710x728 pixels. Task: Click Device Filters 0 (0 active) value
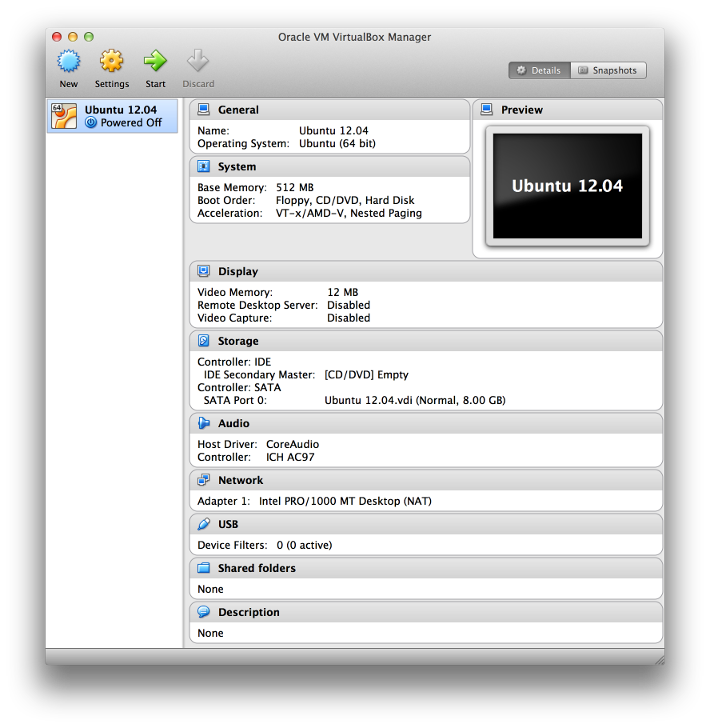(304, 546)
